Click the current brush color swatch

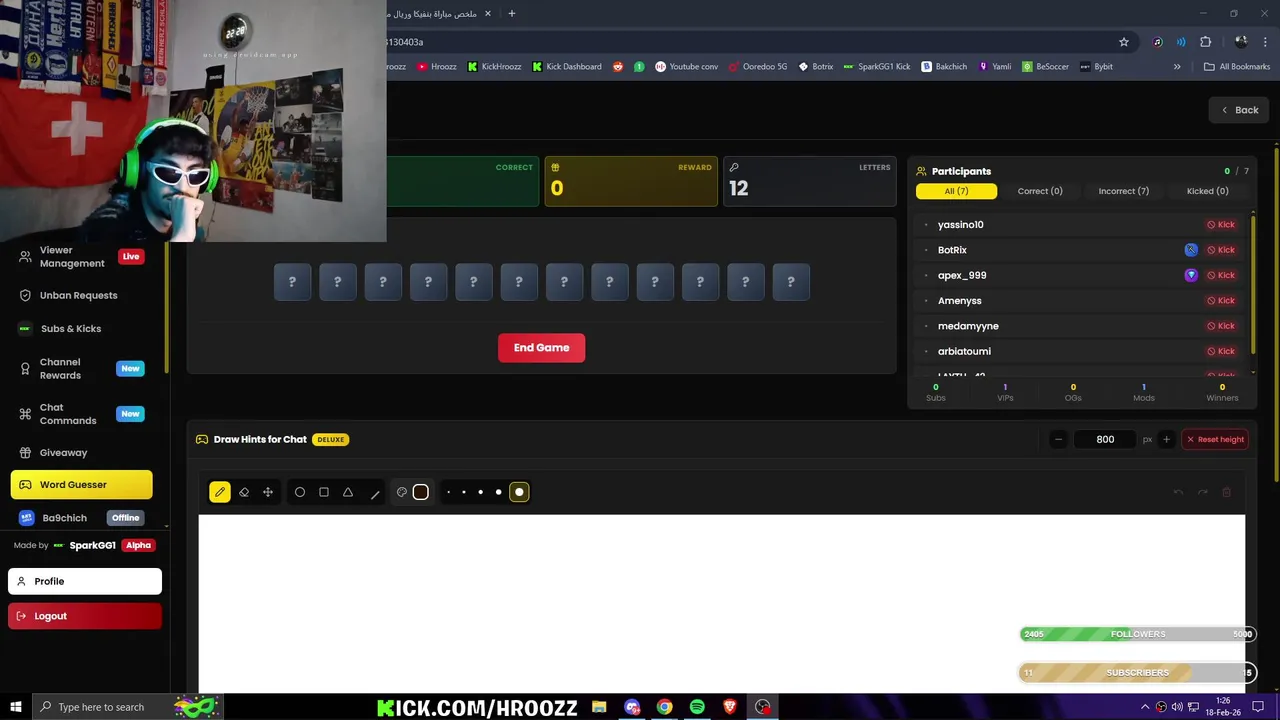pyautogui.click(x=421, y=492)
